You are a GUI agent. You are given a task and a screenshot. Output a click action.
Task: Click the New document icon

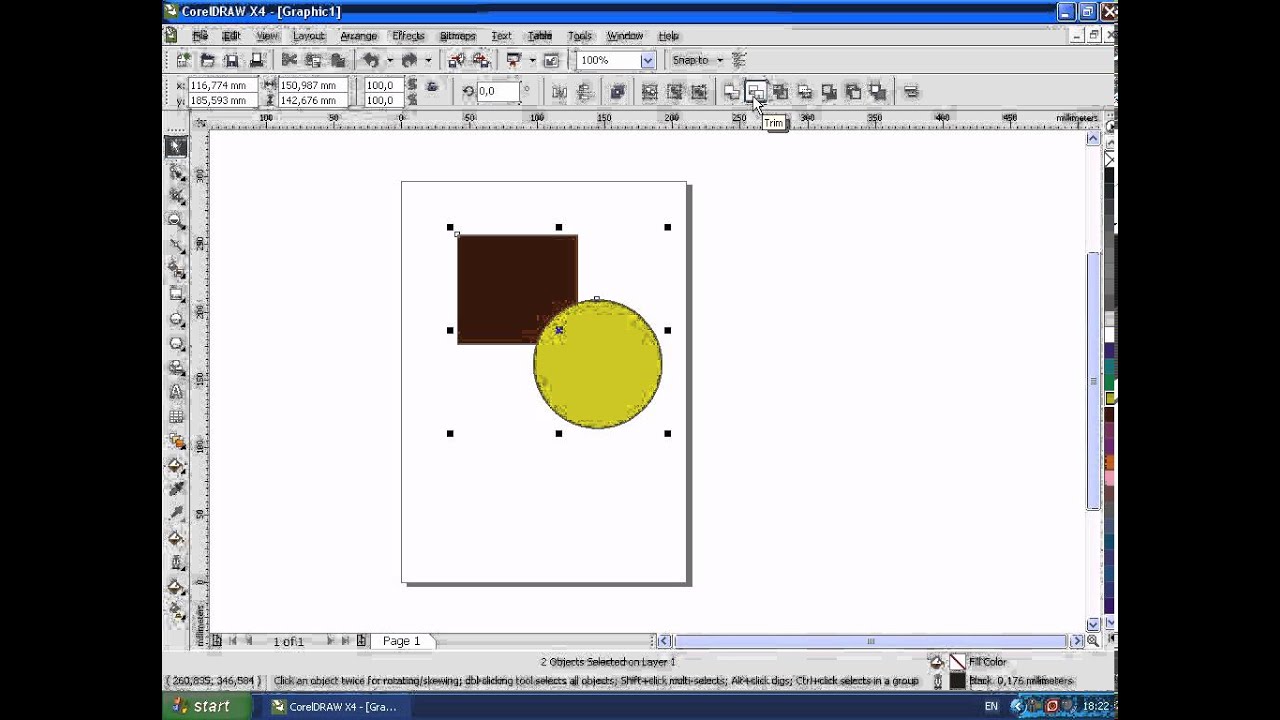coord(183,60)
